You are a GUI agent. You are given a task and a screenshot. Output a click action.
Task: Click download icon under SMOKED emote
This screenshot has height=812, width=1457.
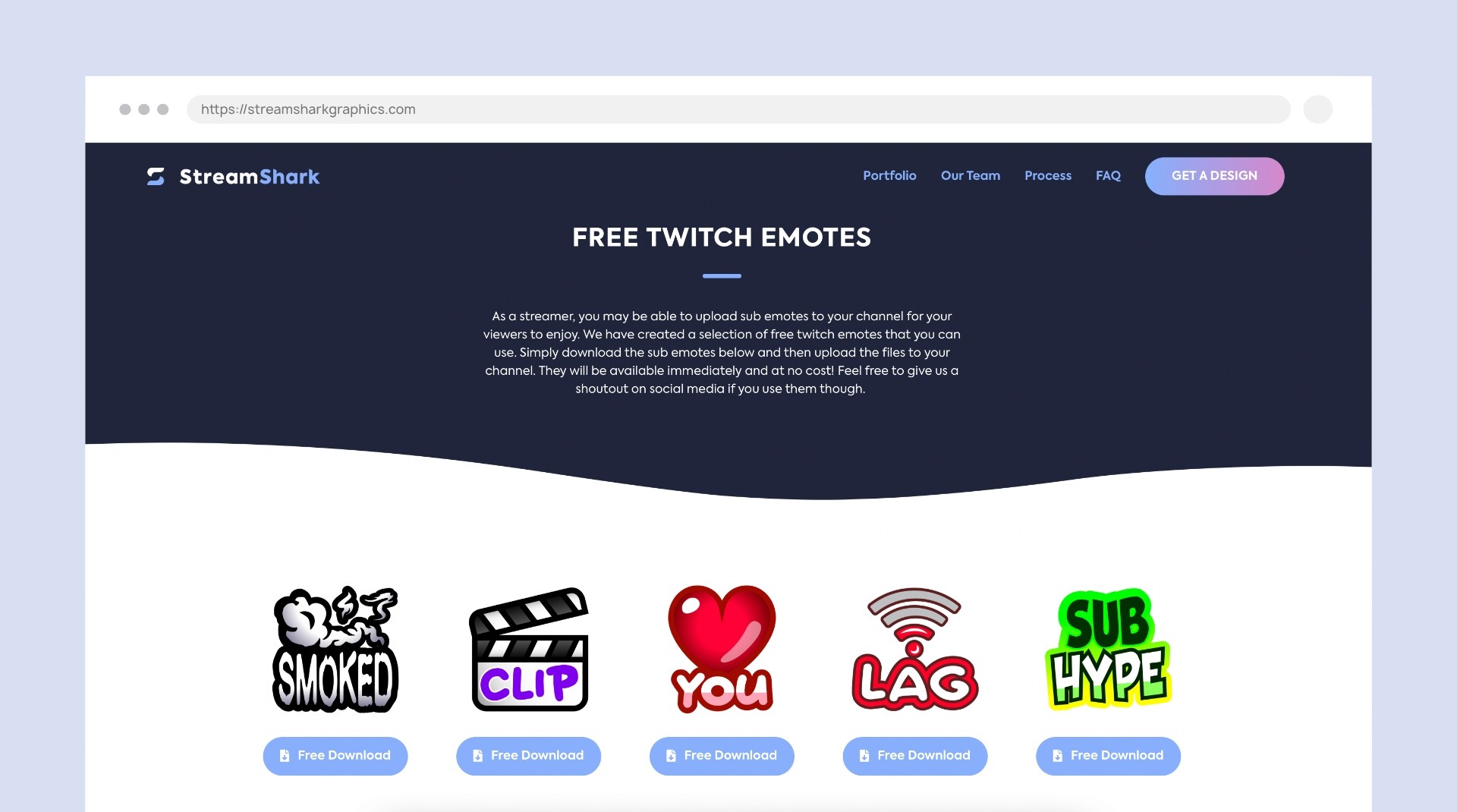285,756
